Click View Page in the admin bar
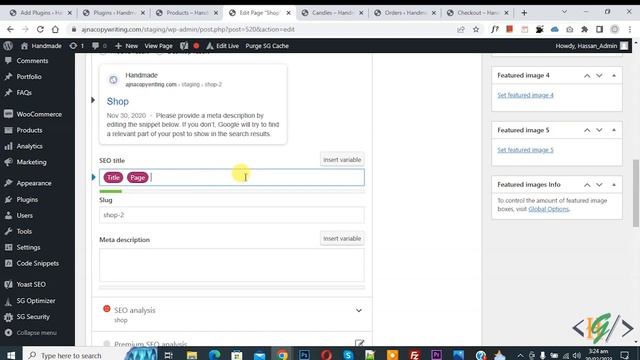640x360 pixels. coord(158,46)
